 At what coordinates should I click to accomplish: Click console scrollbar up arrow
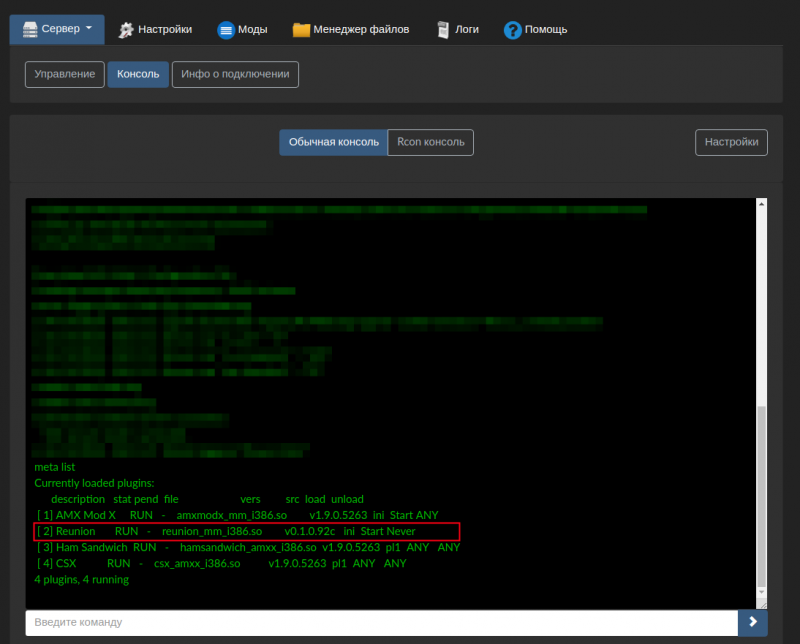pyautogui.click(x=761, y=204)
